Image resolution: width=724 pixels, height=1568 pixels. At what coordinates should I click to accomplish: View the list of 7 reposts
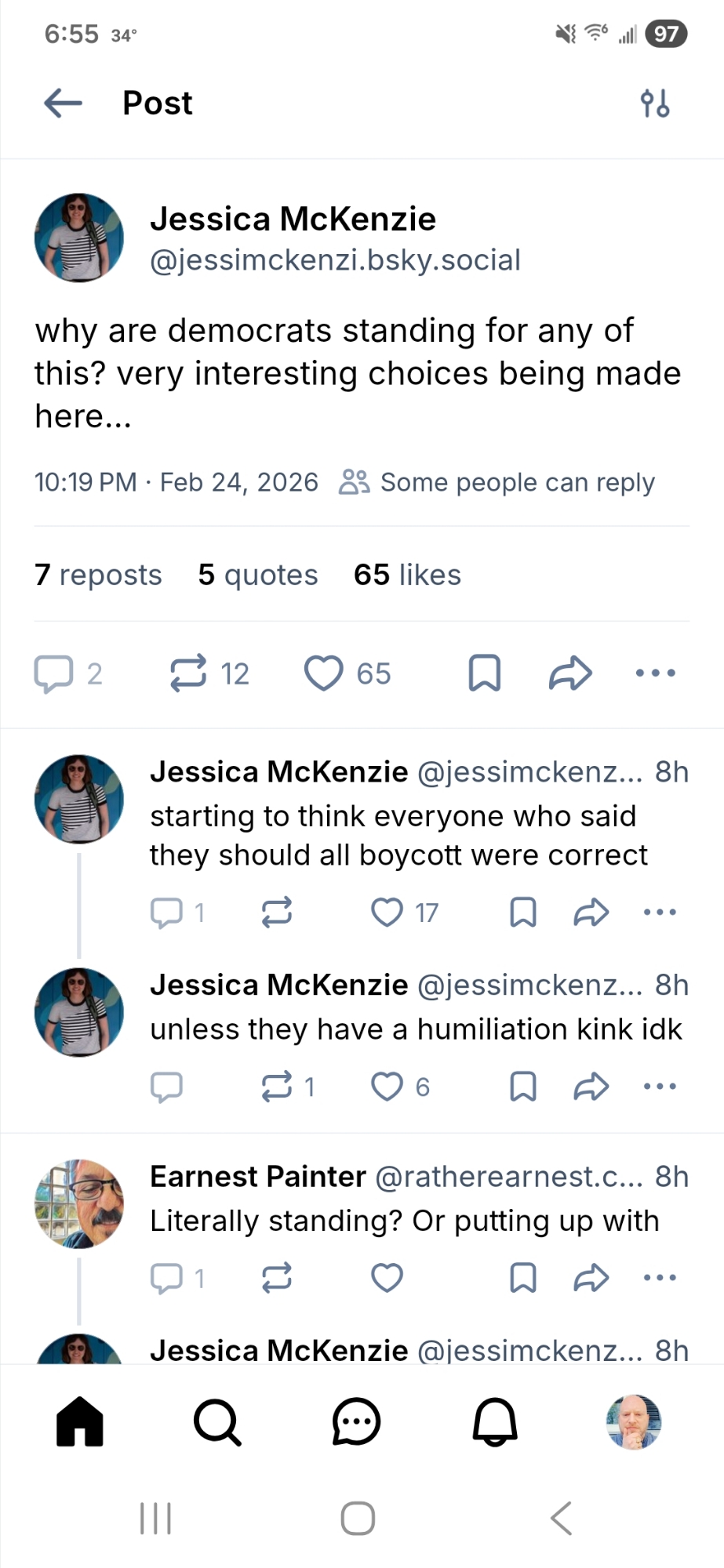[98, 575]
